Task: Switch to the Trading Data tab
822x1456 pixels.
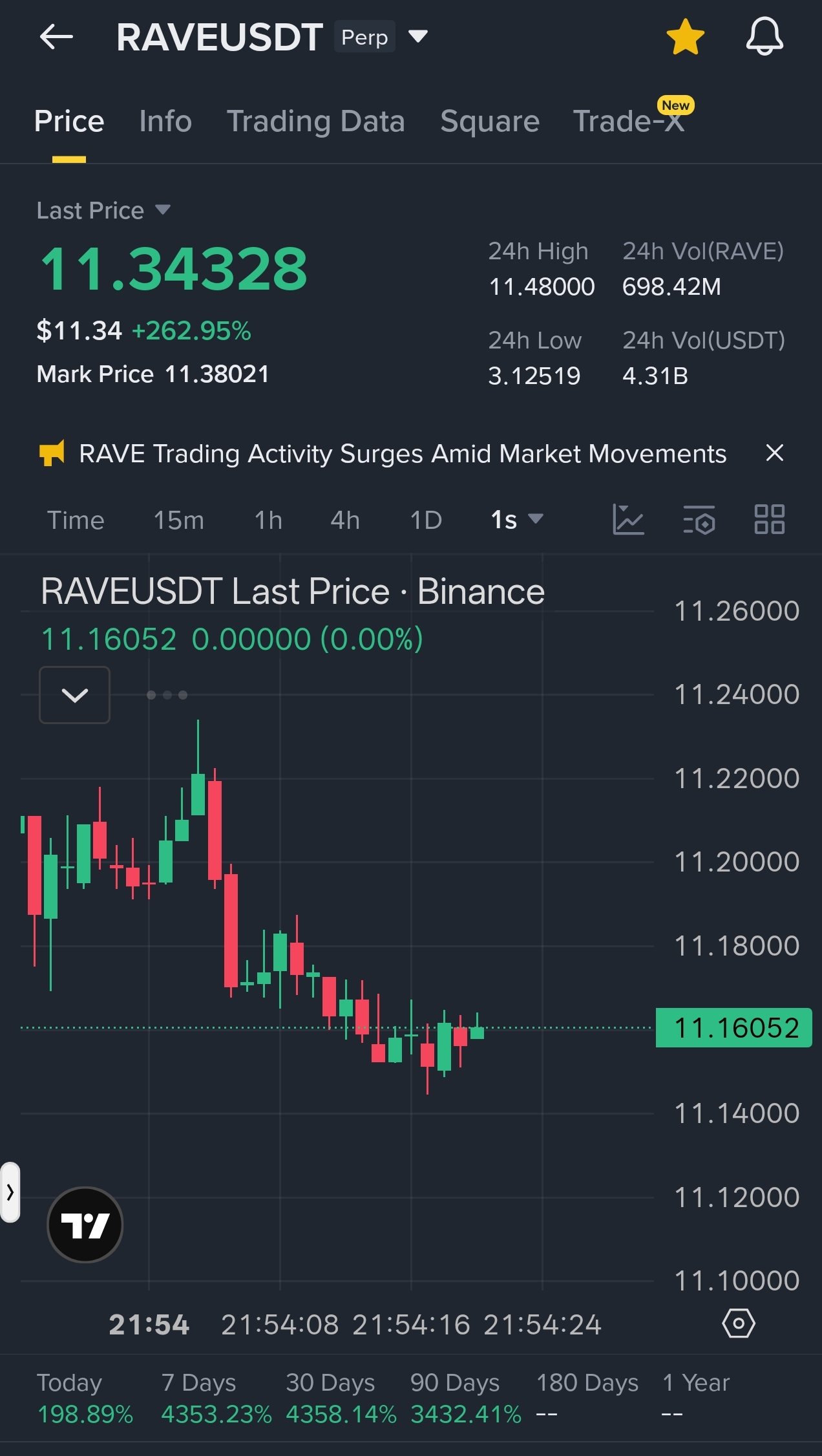Action: 315,122
